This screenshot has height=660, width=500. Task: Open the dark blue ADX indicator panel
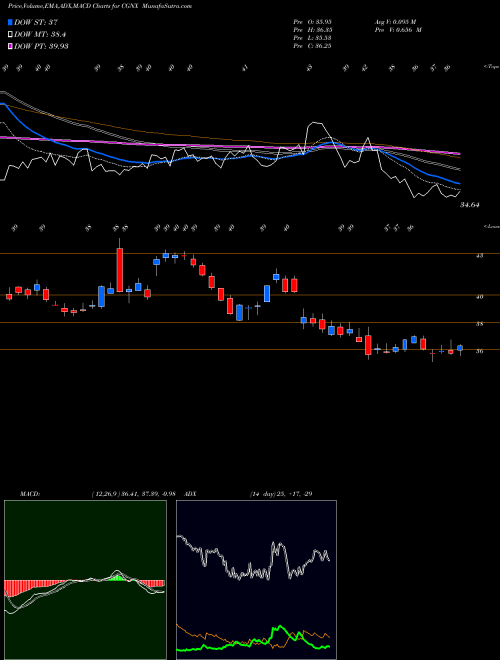[256, 580]
